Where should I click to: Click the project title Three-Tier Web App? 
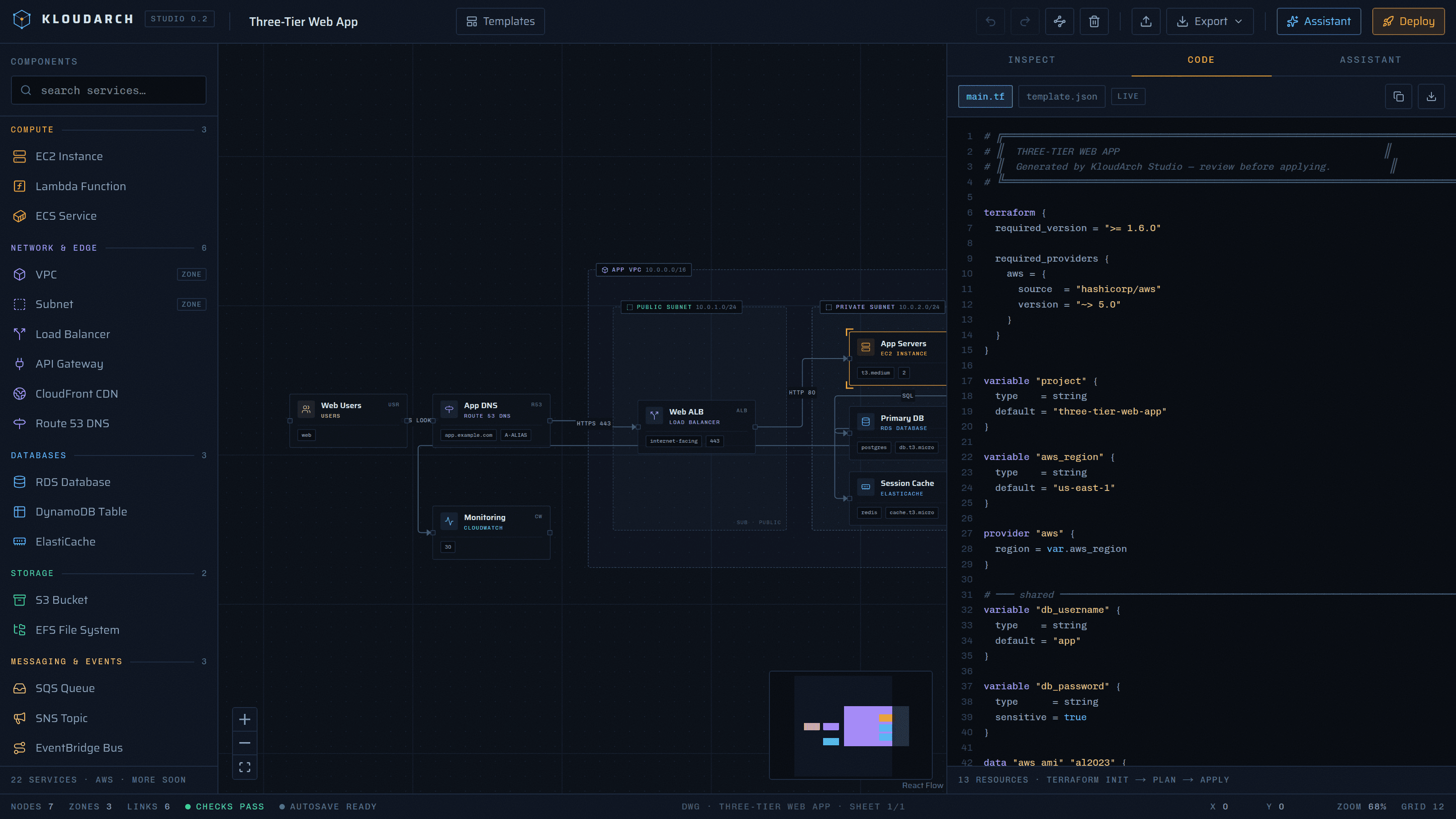[x=303, y=21]
